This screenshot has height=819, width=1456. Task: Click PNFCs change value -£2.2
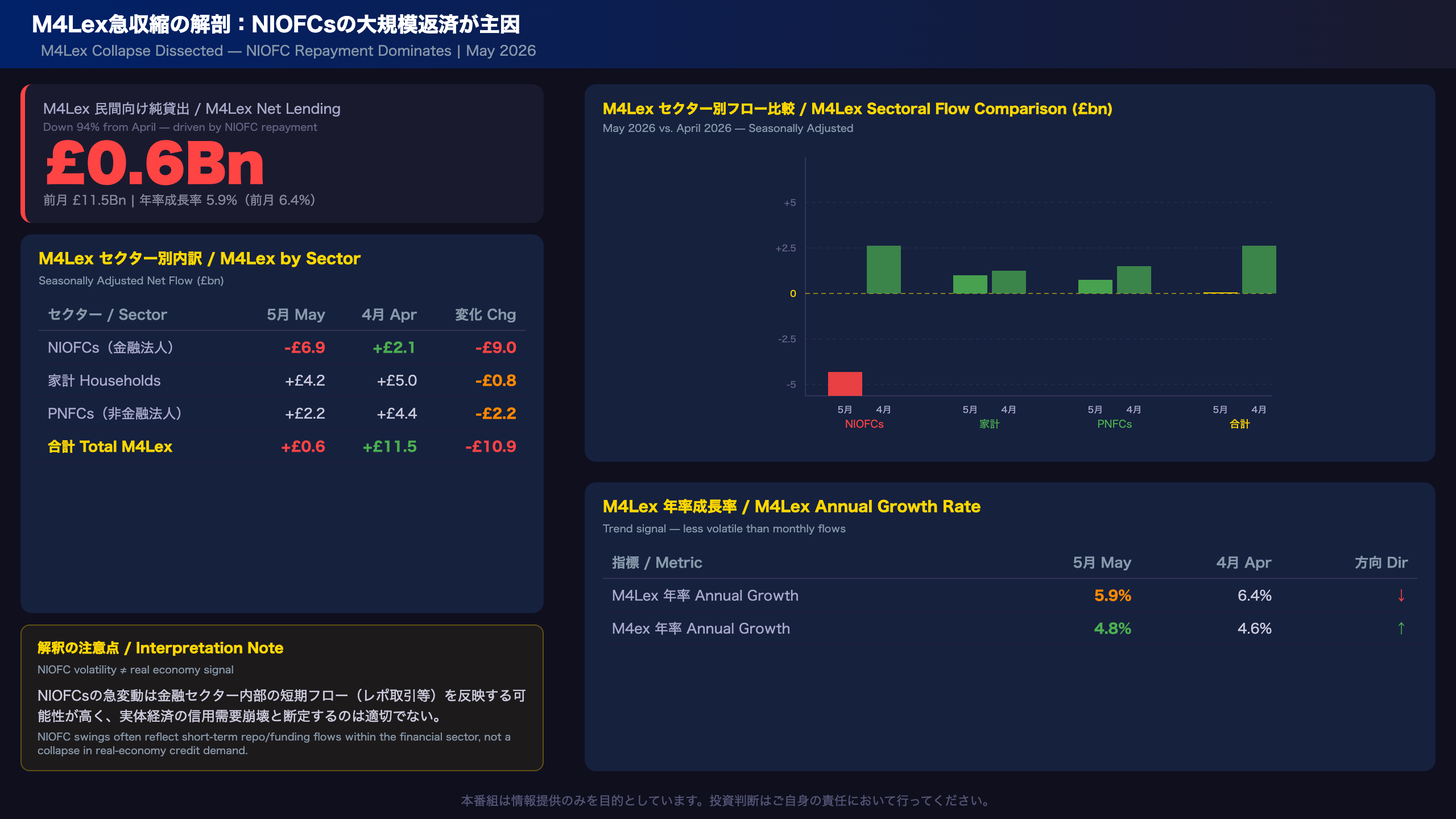495,413
